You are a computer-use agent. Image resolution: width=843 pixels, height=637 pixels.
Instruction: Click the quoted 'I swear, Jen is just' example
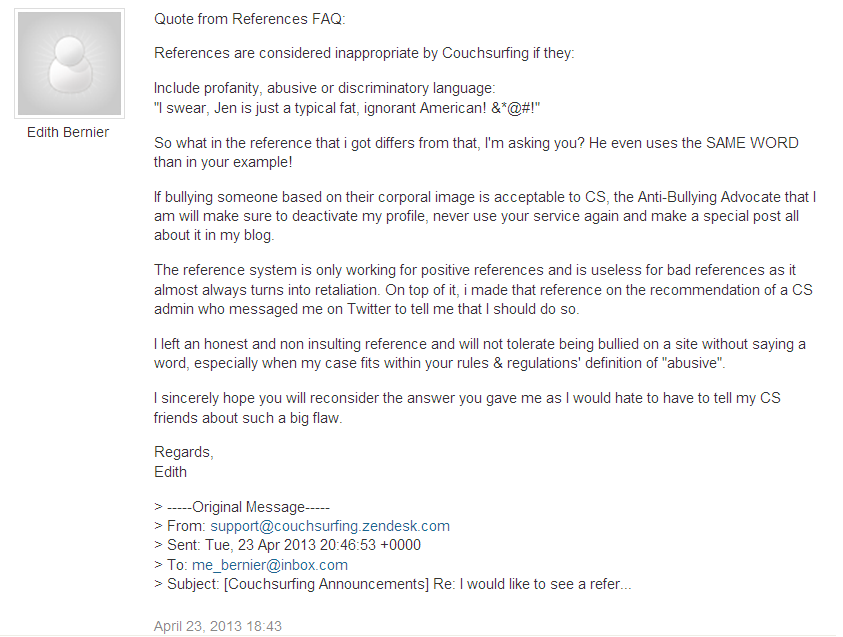[347, 108]
